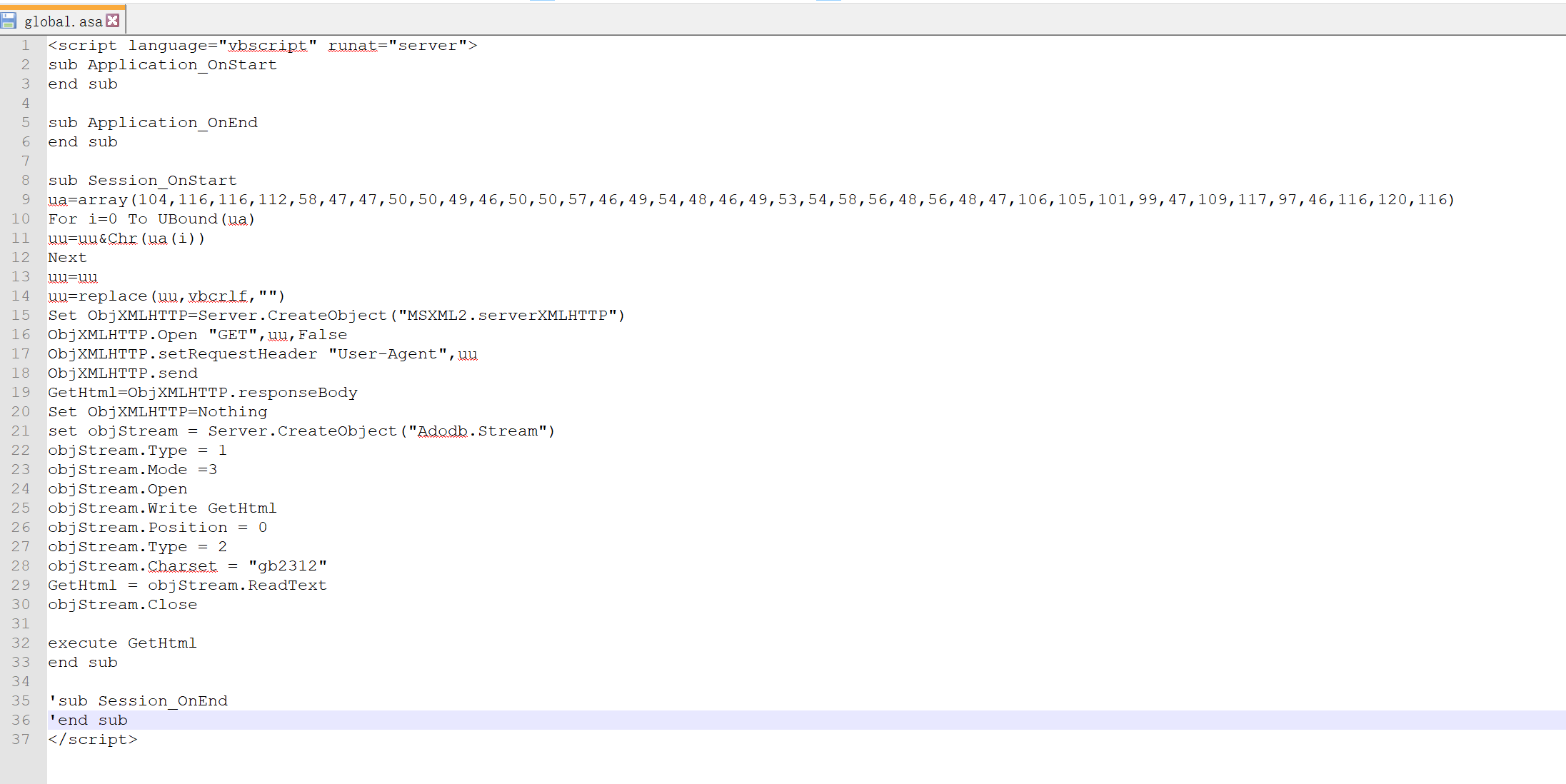Click line number 37 in the margin

tap(21, 740)
